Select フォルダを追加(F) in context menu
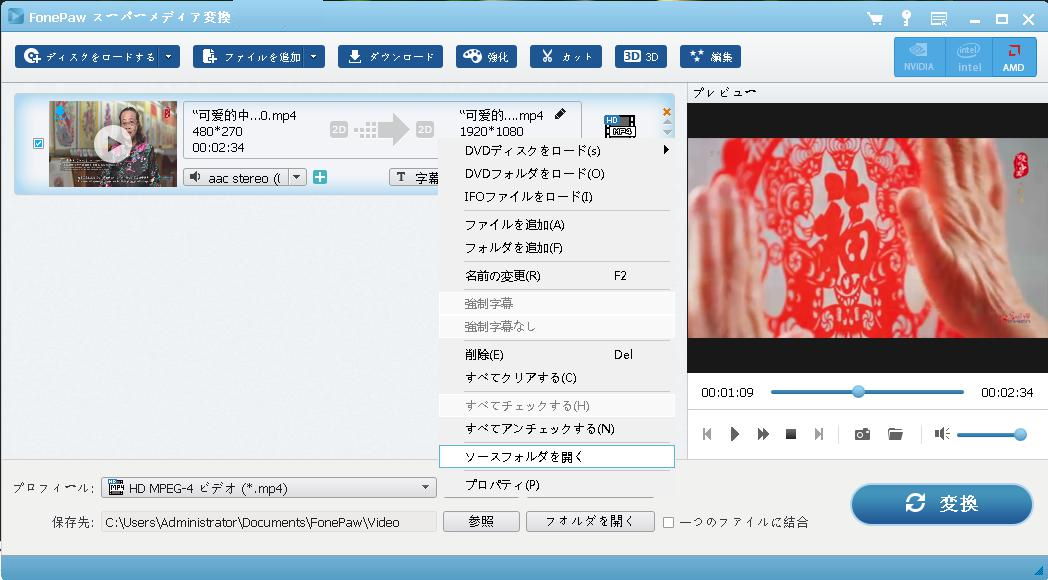Viewport: 1048px width, 580px height. [556, 248]
